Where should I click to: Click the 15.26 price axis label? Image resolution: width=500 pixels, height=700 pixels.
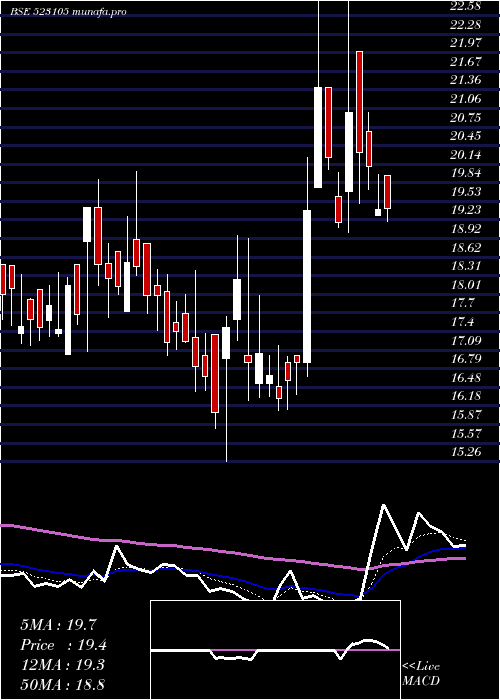(x=466, y=452)
